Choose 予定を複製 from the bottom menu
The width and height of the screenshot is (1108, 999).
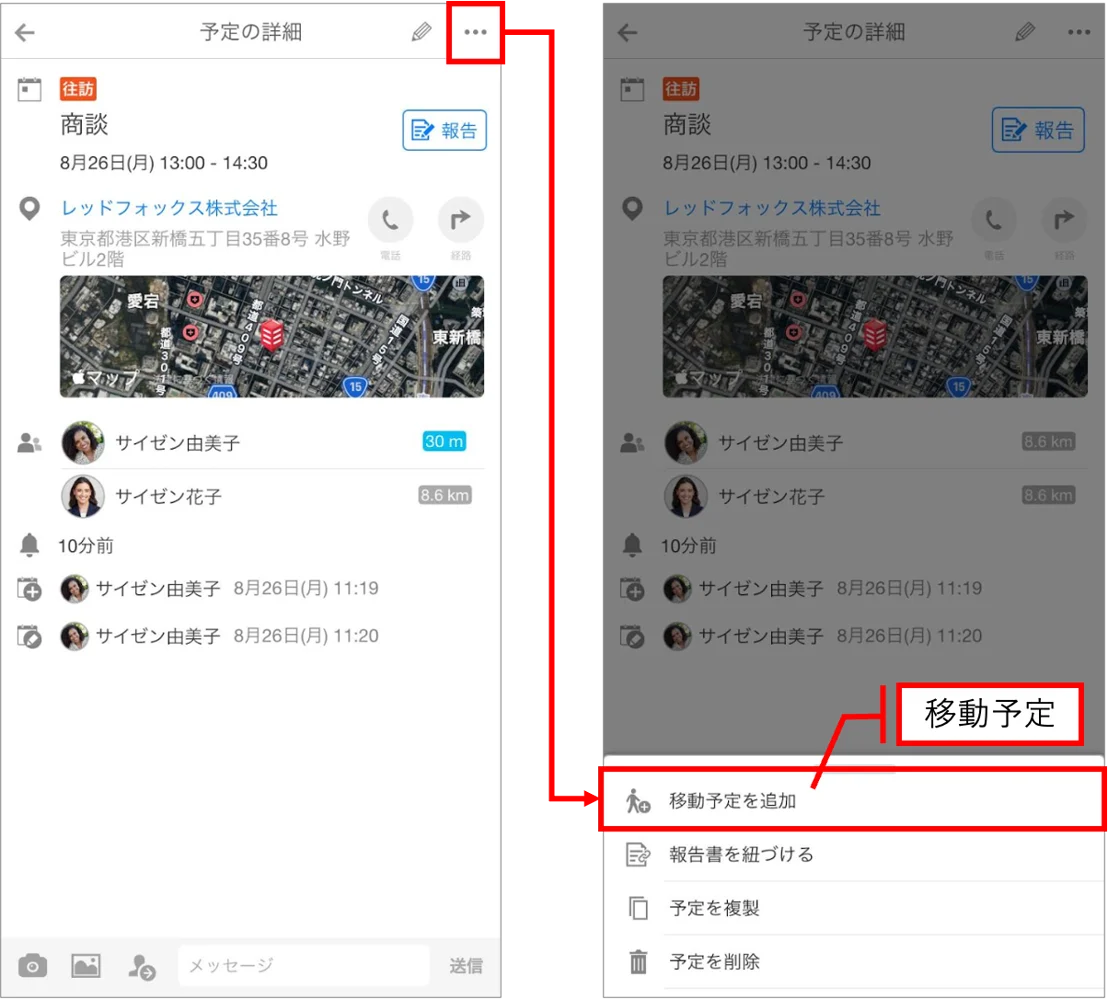click(852, 908)
